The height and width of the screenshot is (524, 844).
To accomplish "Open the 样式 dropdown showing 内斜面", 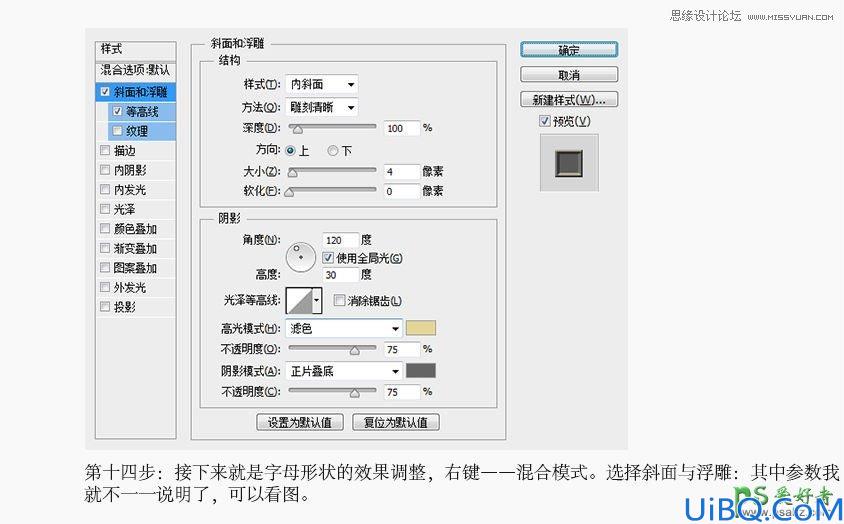I will [x=321, y=84].
